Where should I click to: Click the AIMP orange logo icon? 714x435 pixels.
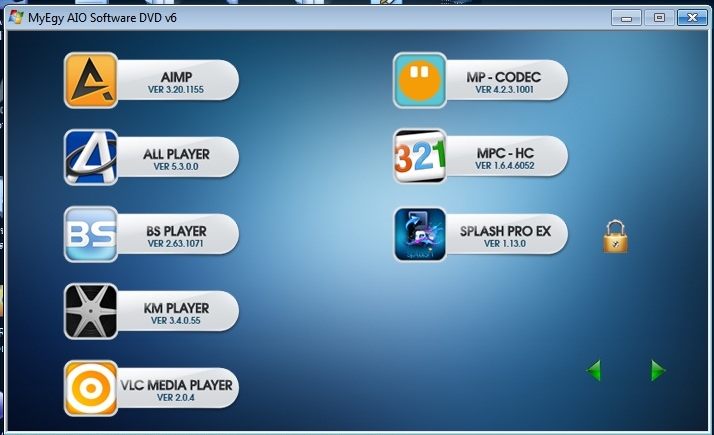point(91,80)
